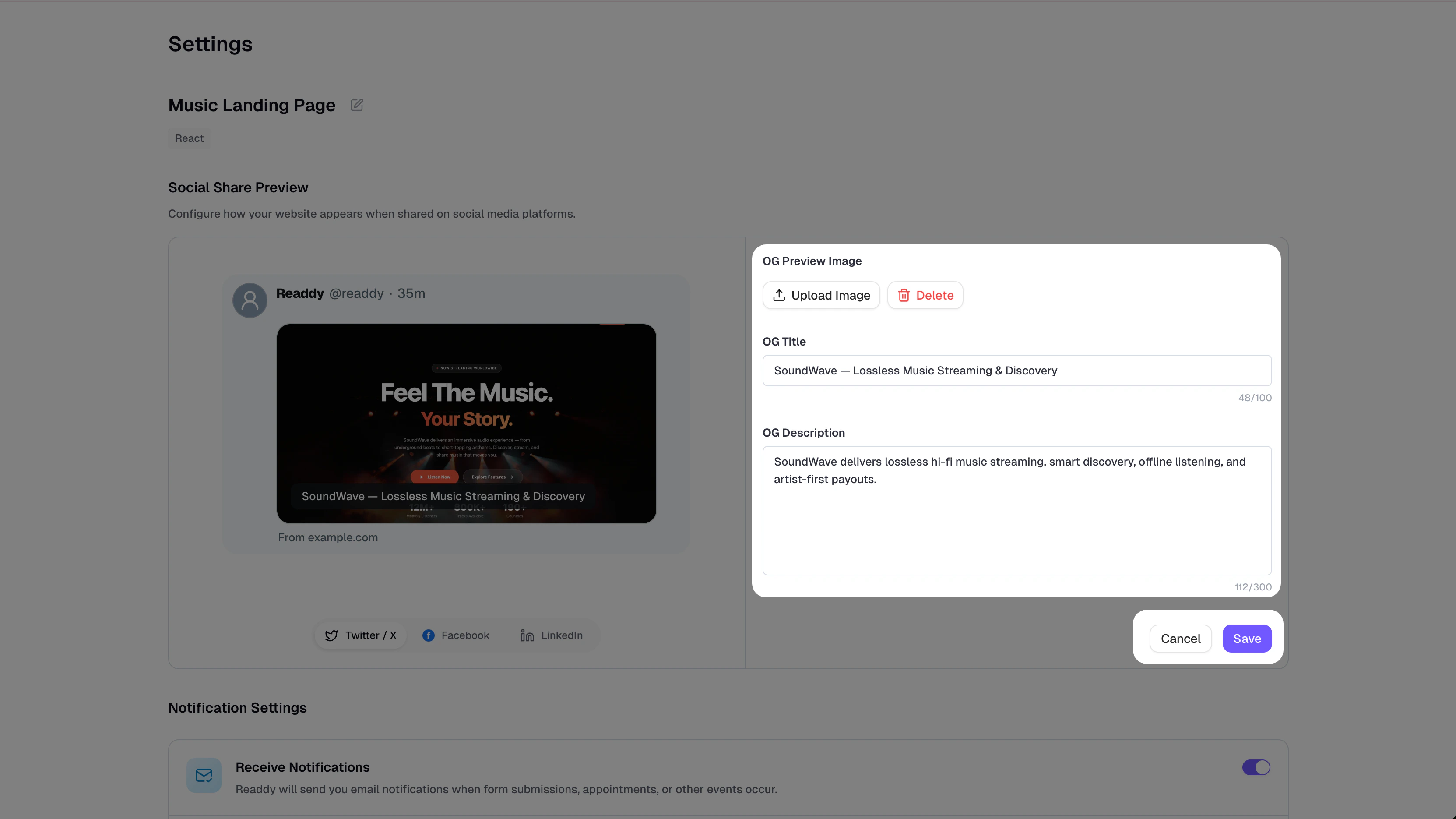
Task: Click the React tag label
Action: (190, 138)
